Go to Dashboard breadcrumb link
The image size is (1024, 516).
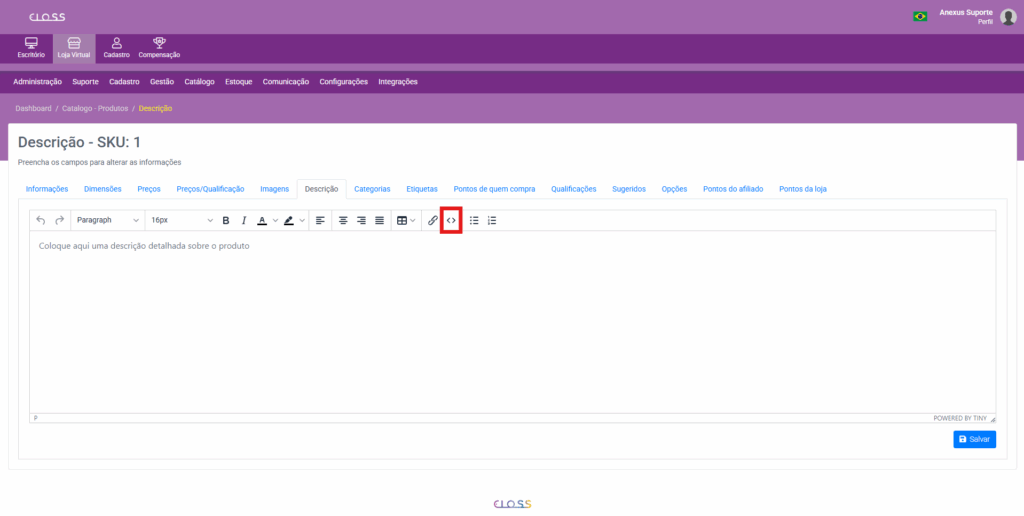[x=33, y=108]
